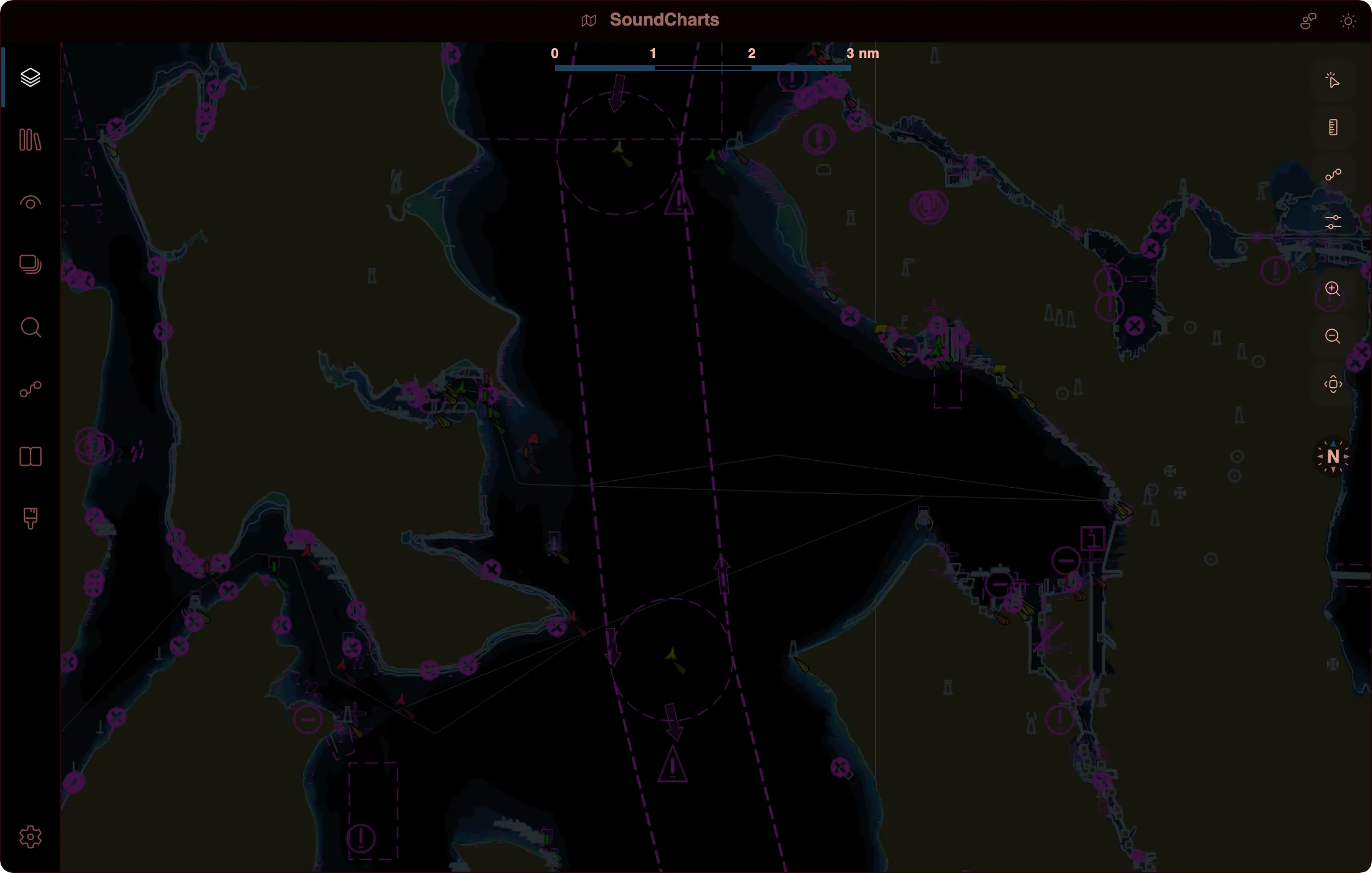Click the chart scale bar at top

pos(703,67)
